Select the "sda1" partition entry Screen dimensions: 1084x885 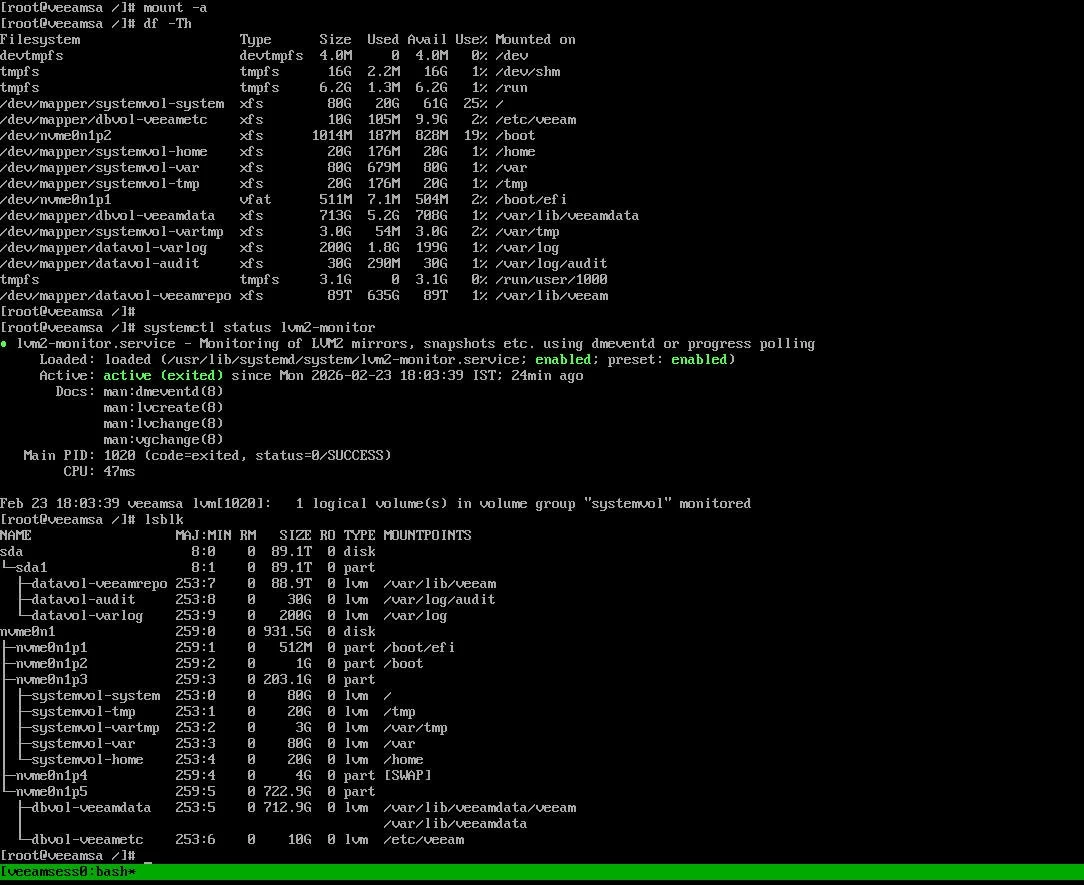[32, 568]
